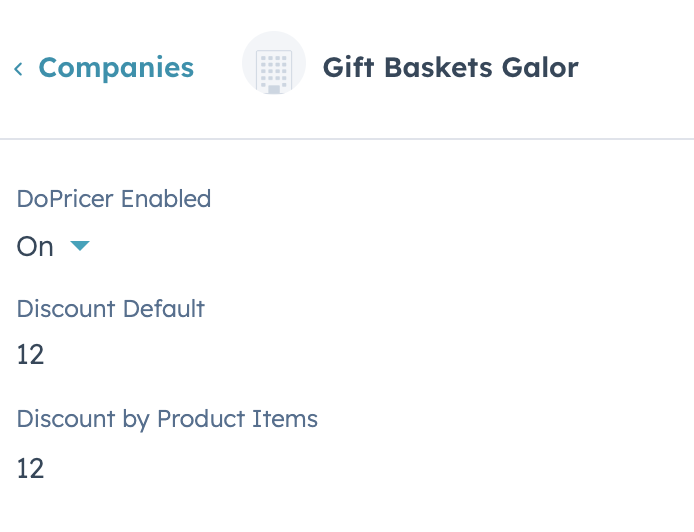Open the company record title header

[x=451, y=68]
